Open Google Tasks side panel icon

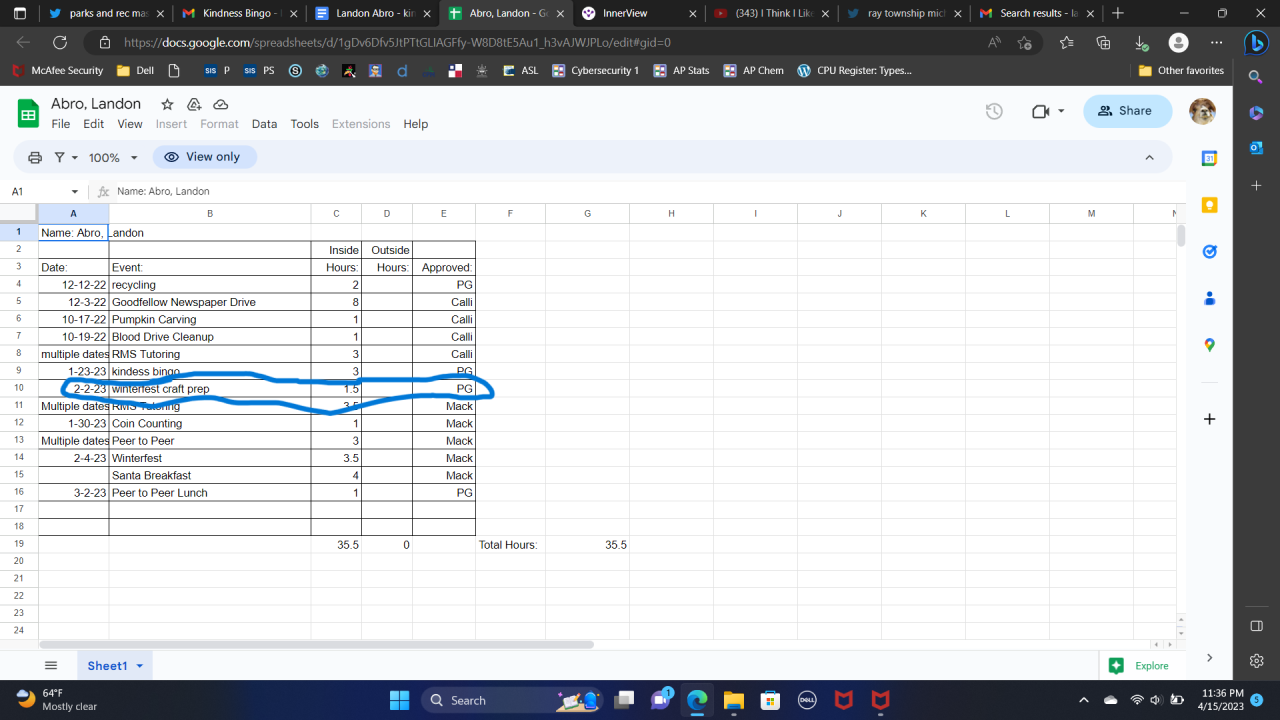[1209, 251]
